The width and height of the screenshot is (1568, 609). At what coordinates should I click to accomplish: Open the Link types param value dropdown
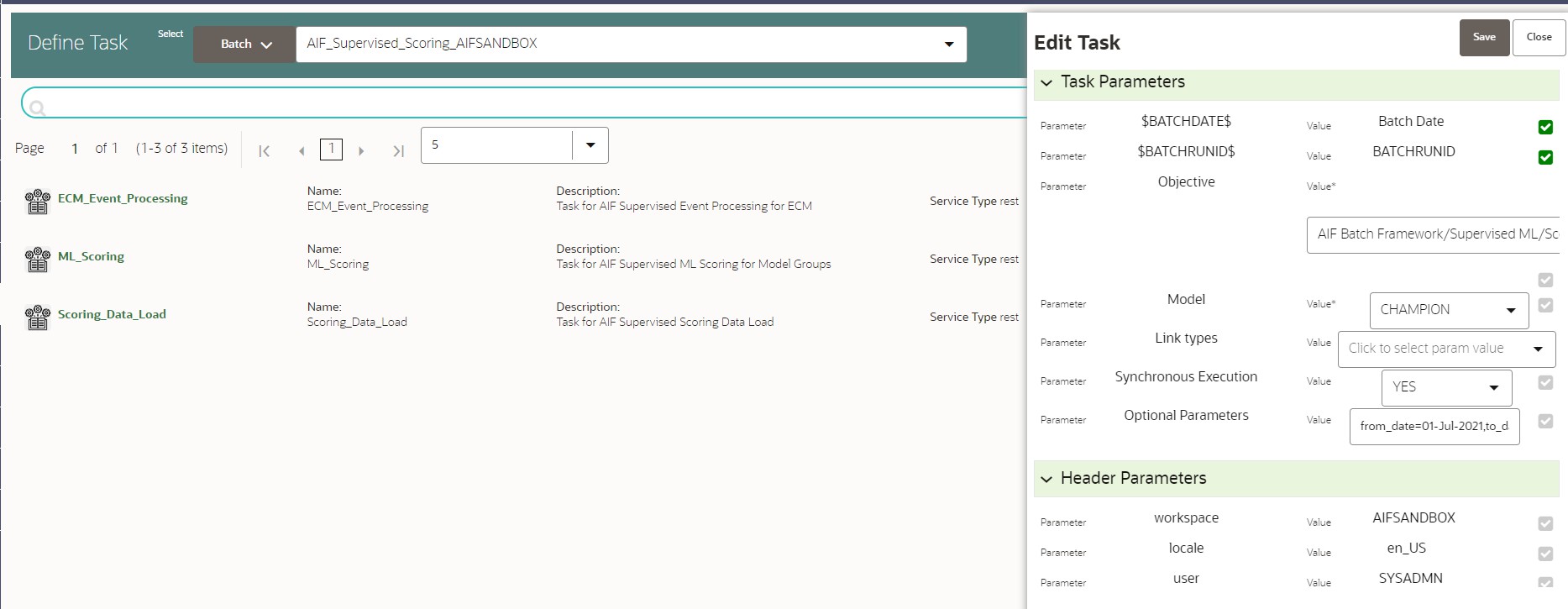[1446, 349]
